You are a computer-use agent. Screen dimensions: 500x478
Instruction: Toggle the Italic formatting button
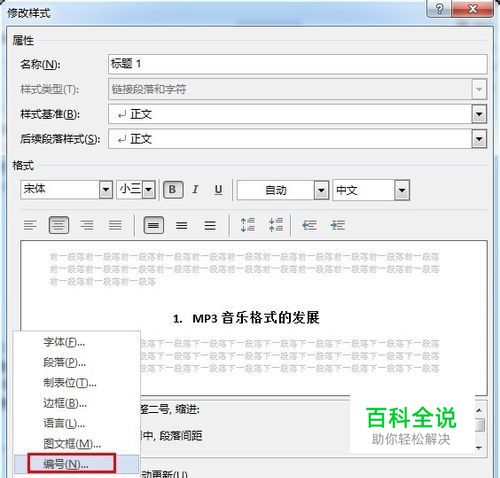(195, 190)
